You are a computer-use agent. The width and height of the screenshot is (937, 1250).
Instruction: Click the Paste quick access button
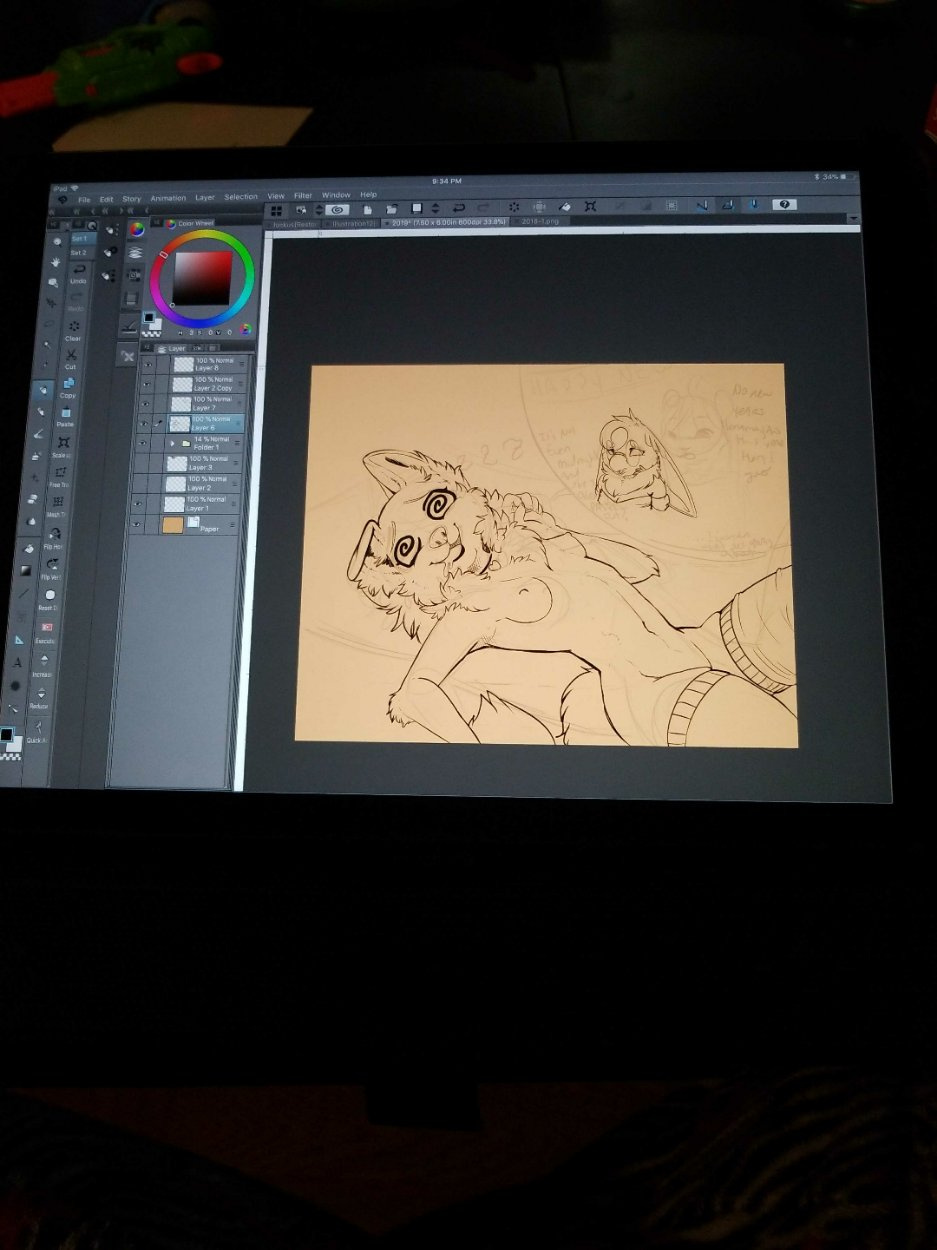66,416
